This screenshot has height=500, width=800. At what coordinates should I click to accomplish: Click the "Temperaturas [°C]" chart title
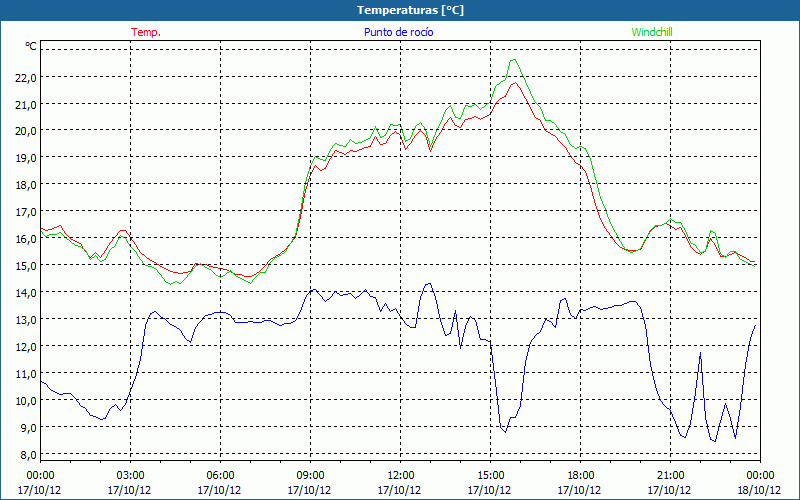tap(410, 10)
